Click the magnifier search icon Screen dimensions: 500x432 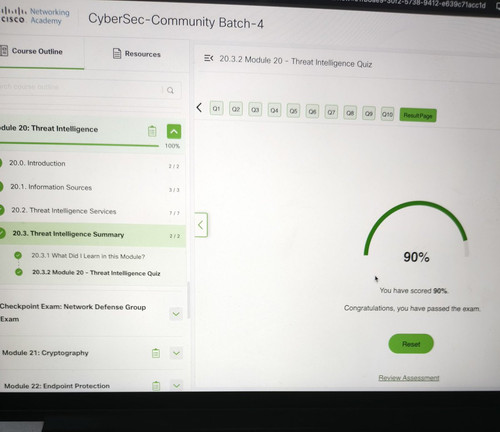click(x=170, y=90)
